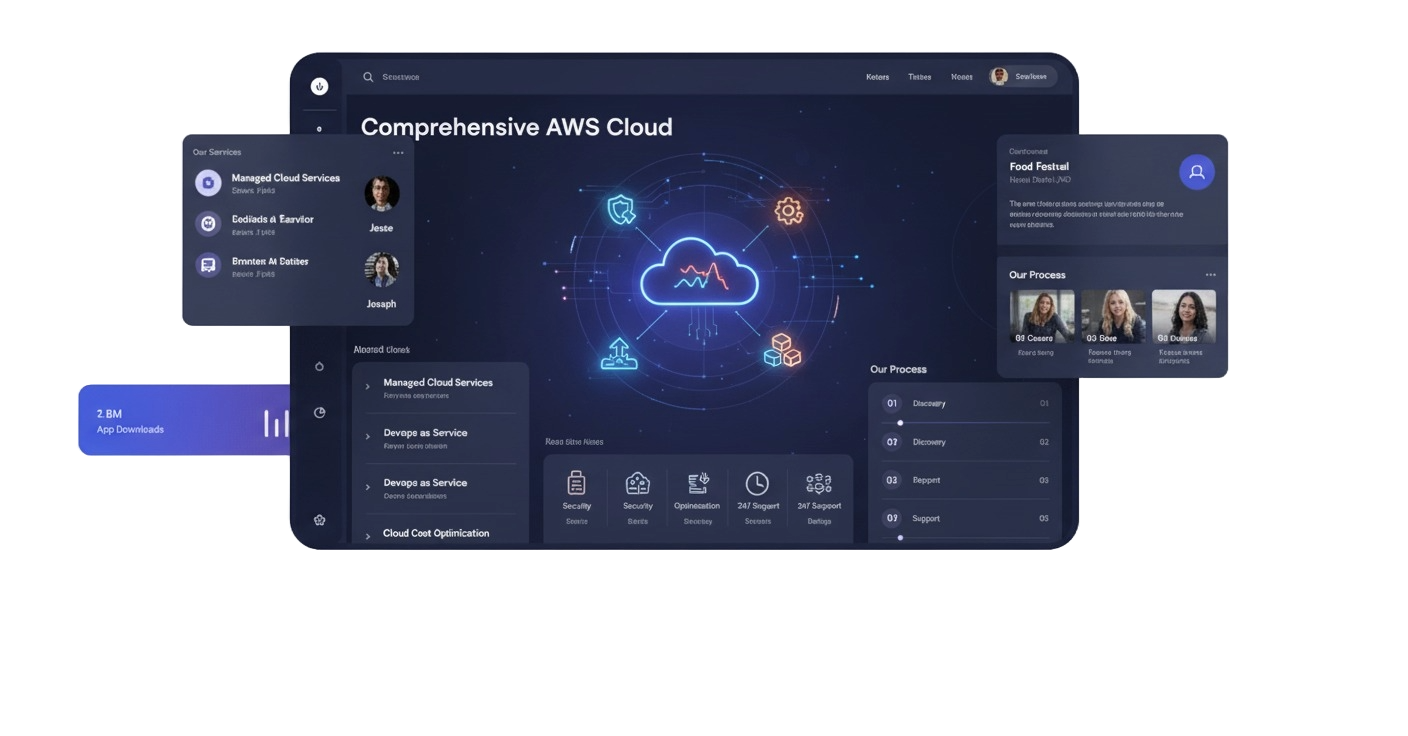
Task: Open the Tabes item in top navigation
Action: [919, 77]
